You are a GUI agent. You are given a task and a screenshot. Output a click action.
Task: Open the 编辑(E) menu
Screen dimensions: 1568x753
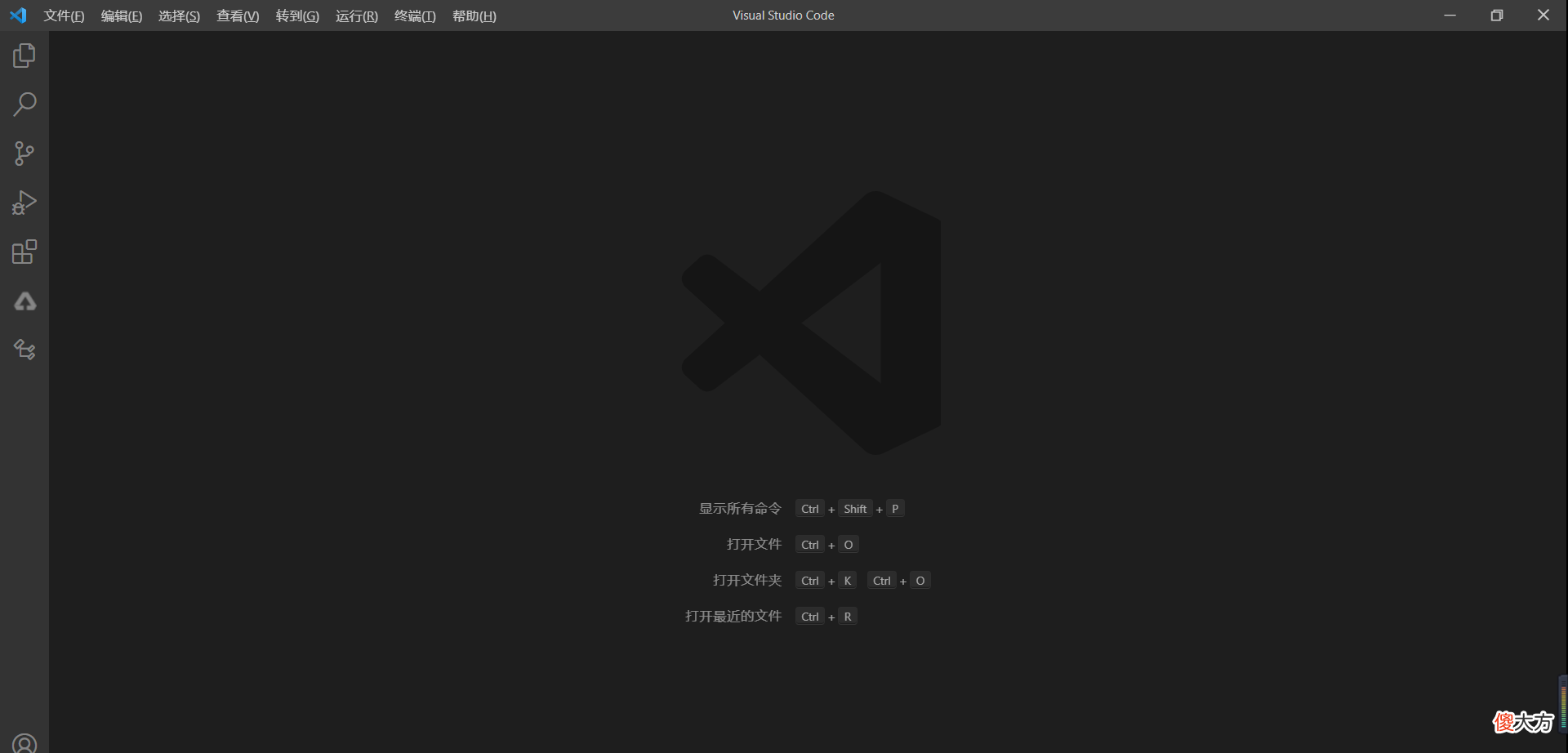pyautogui.click(x=122, y=16)
